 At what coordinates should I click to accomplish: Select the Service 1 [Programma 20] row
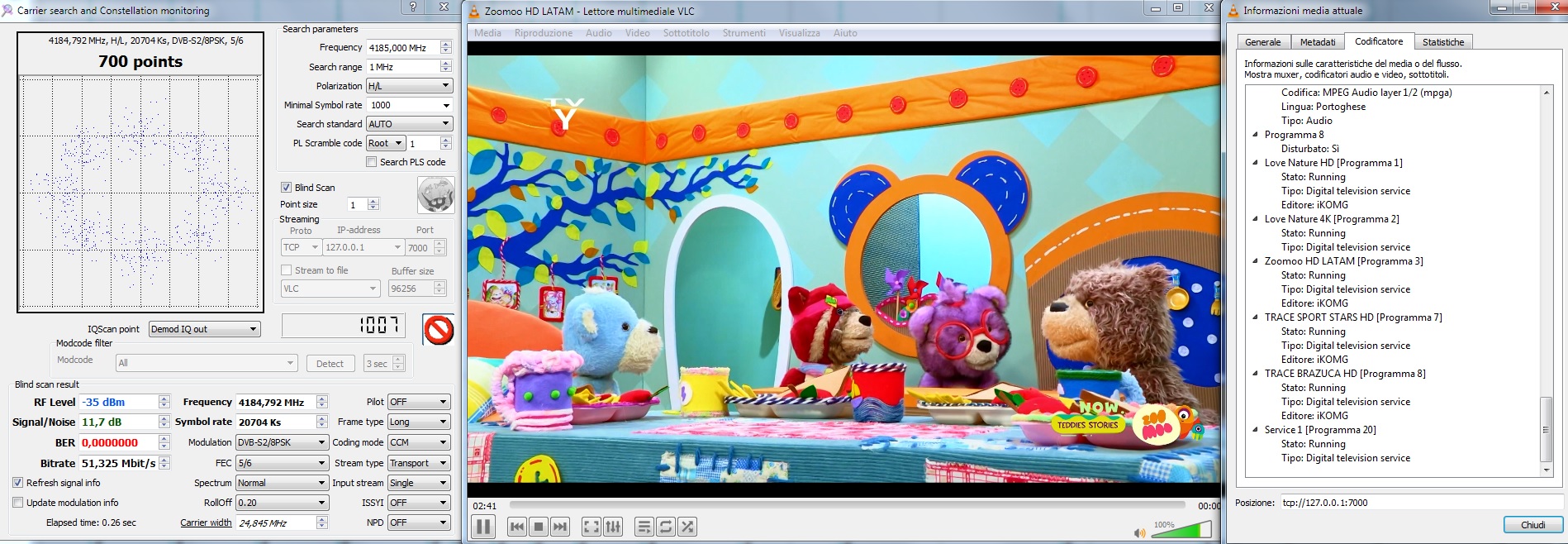coord(1320,430)
